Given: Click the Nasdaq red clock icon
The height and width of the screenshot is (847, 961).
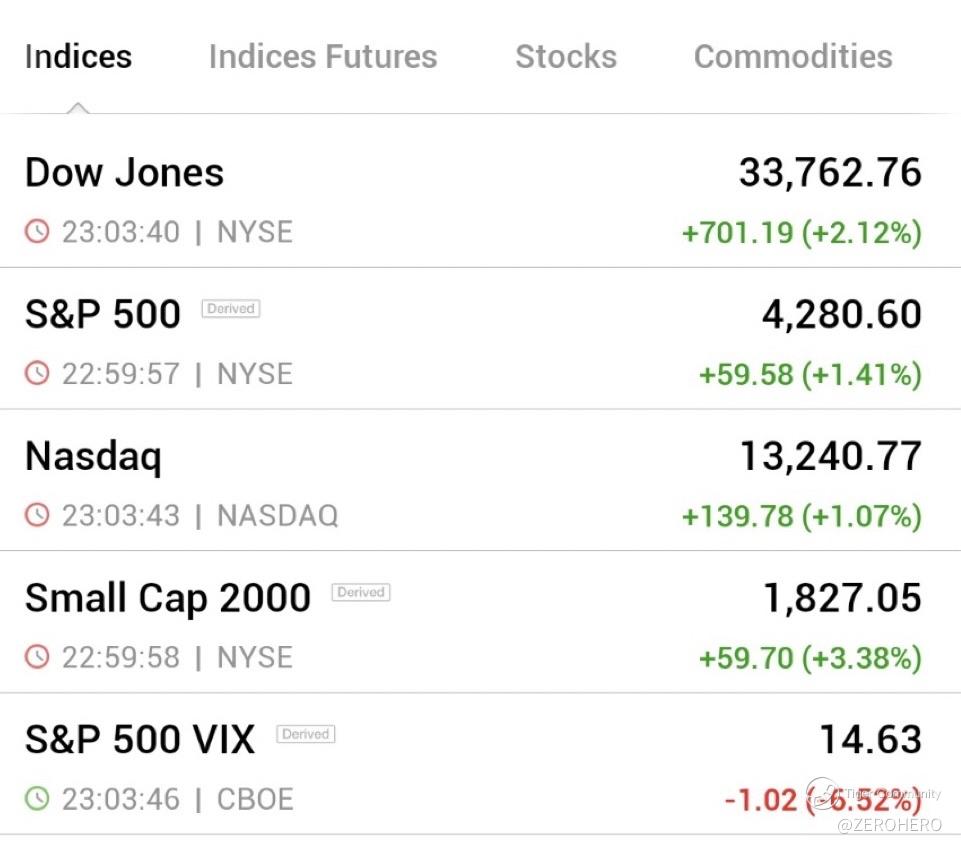Looking at the screenshot, I should 37,516.
